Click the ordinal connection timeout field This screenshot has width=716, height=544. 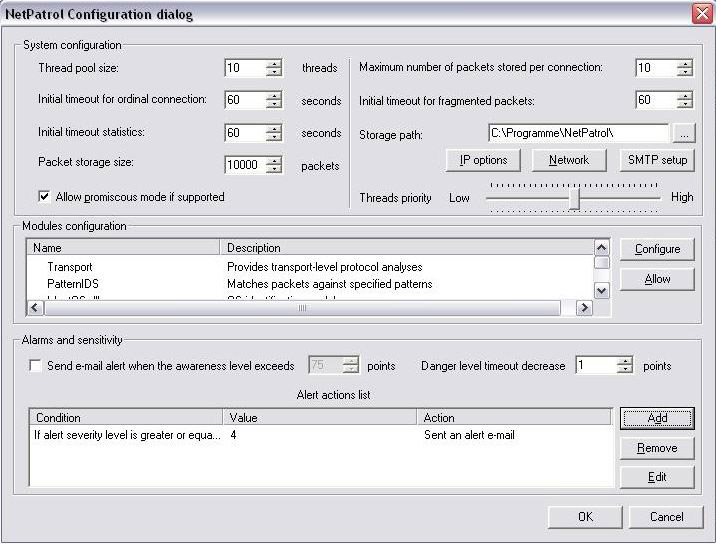point(245,100)
